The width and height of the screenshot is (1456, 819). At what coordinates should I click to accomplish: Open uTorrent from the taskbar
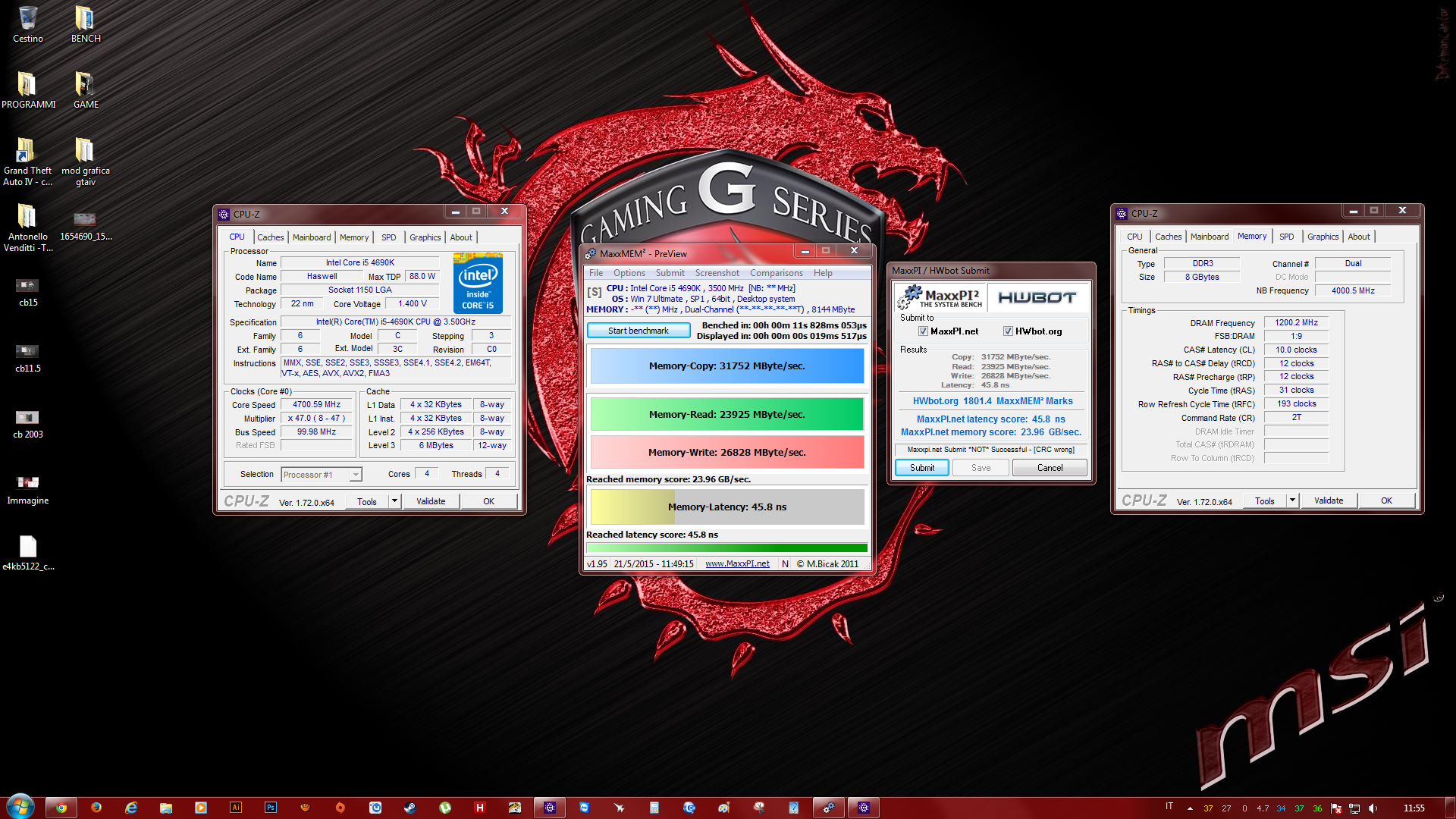pos(445,808)
